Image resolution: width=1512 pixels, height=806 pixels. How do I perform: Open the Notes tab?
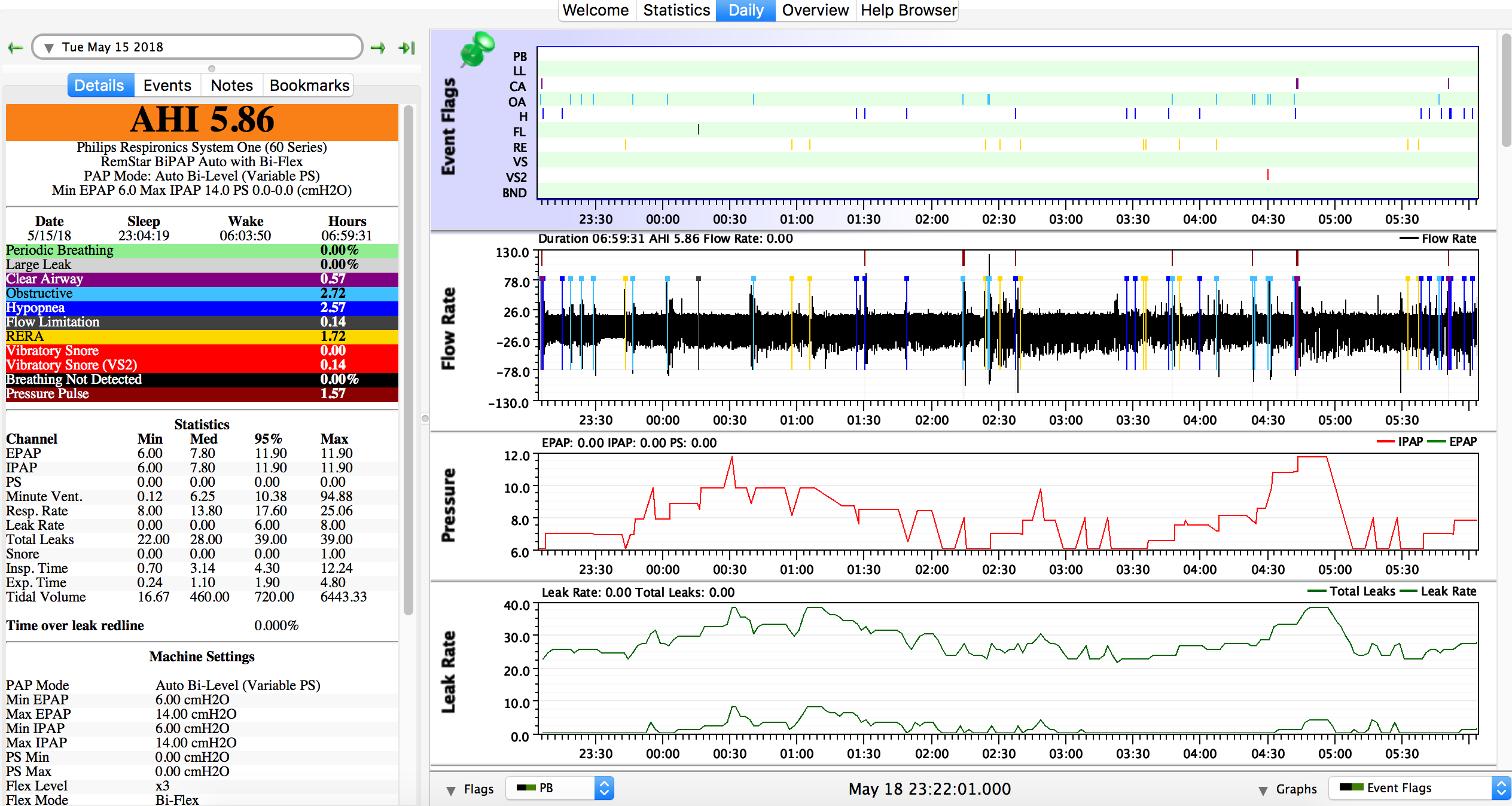tap(231, 86)
